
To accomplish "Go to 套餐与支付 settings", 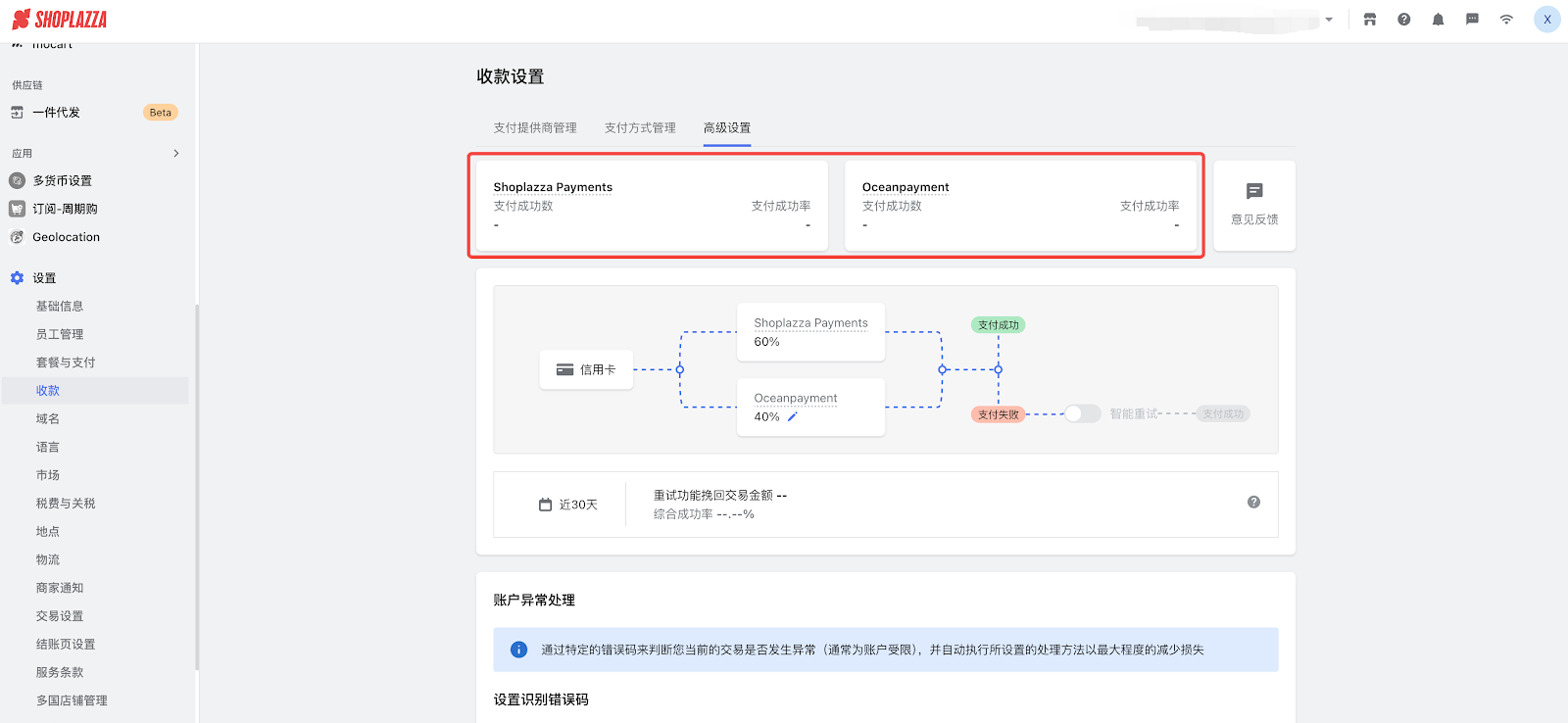I will point(66,362).
